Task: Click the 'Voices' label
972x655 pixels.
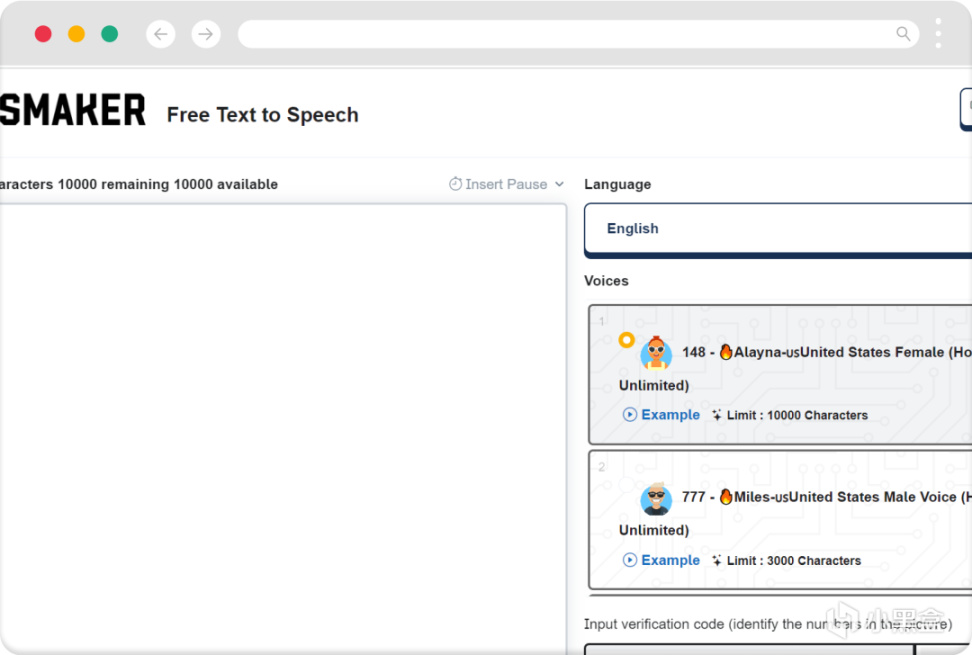Action: [606, 281]
